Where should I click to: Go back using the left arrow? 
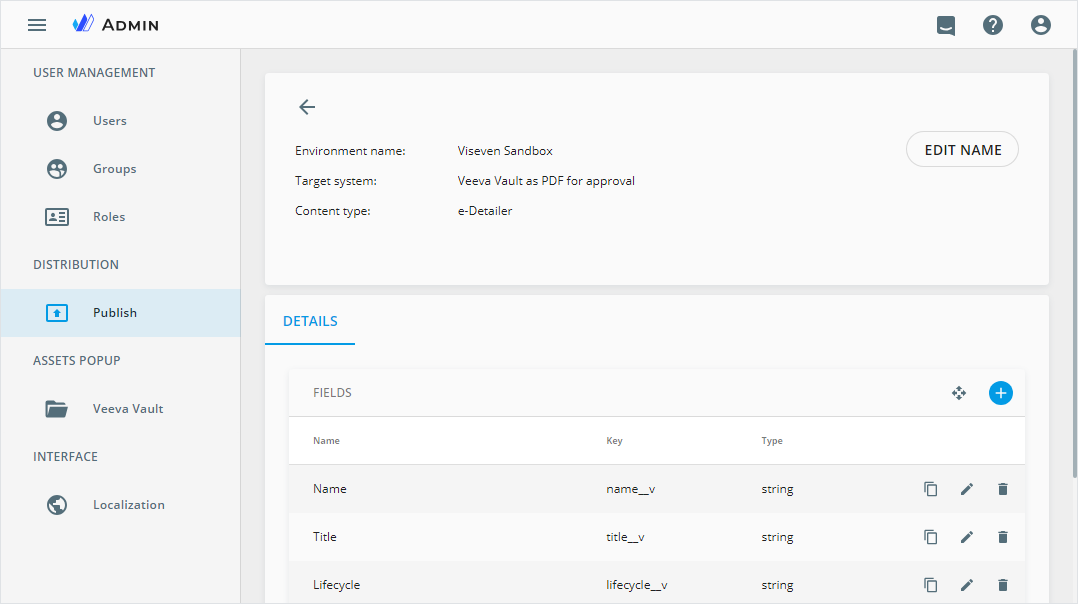307,107
